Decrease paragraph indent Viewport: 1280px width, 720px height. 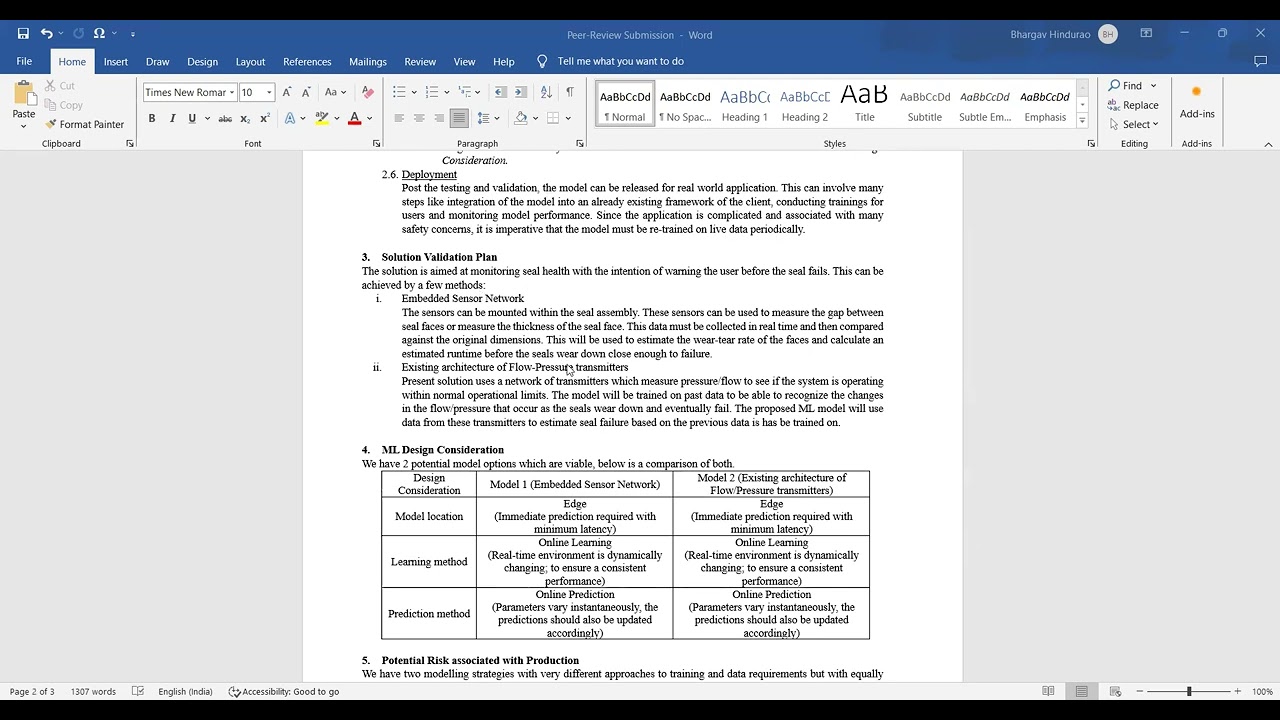(501, 92)
